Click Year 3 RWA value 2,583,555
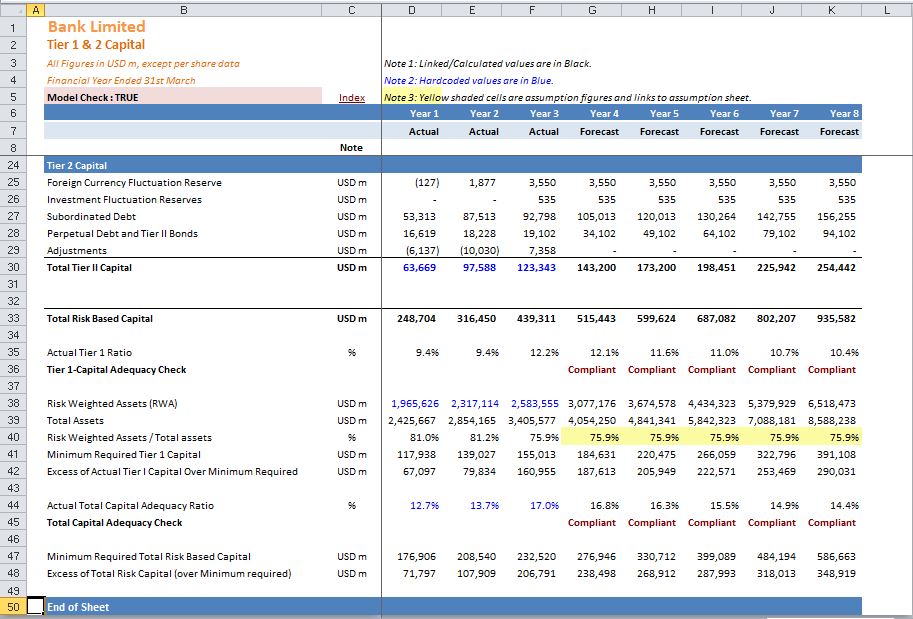Screen dimensions: 913x619 [535, 404]
